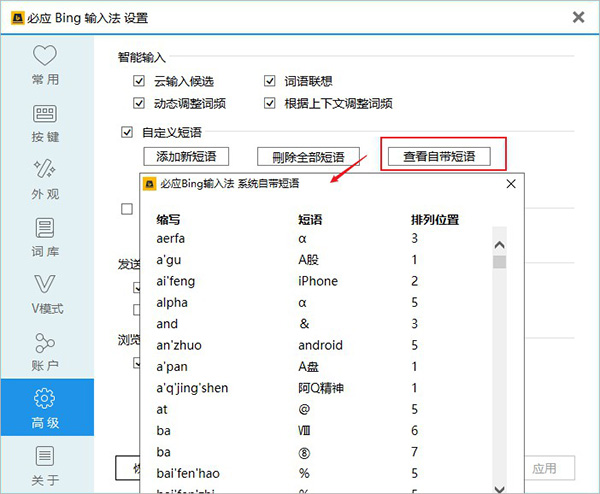The width and height of the screenshot is (600, 494).
Task: Select the ai'feng abbreviation
Action: tap(176, 281)
